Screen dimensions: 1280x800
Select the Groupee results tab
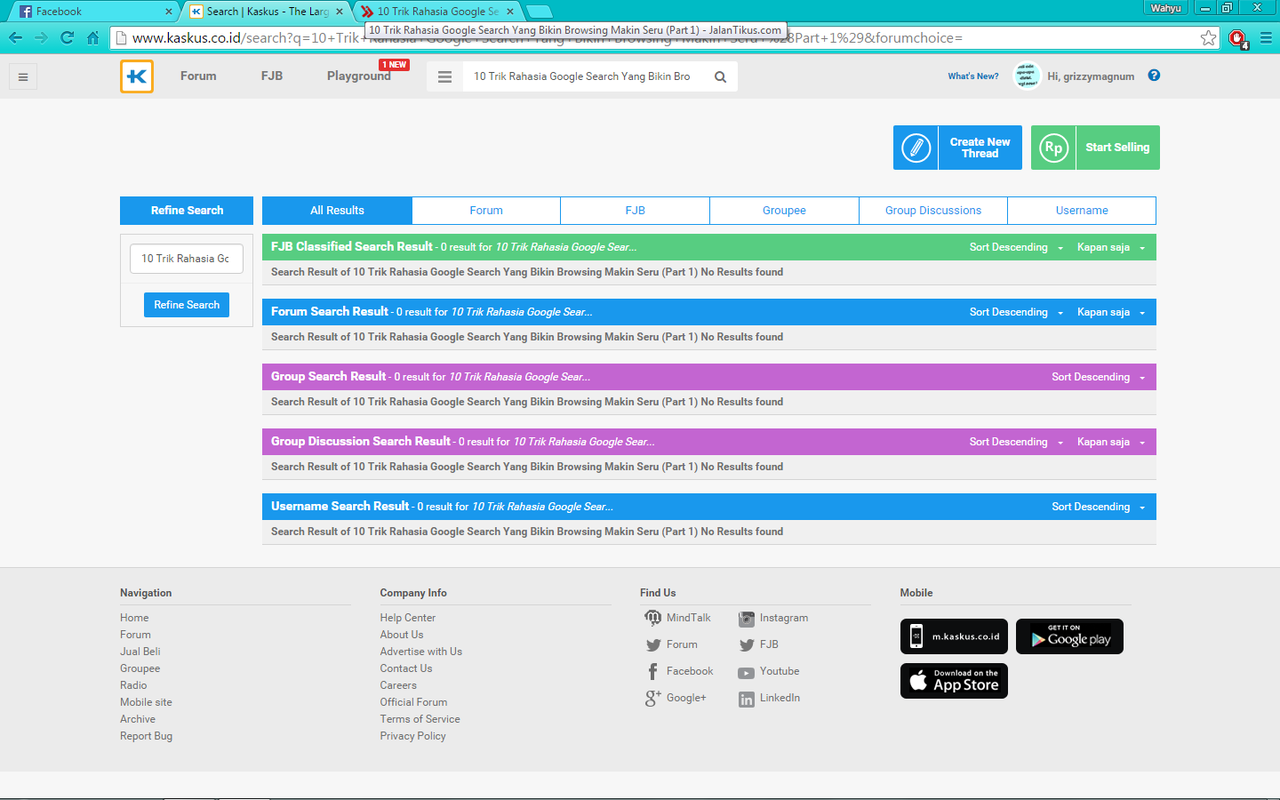tap(784, 211)
